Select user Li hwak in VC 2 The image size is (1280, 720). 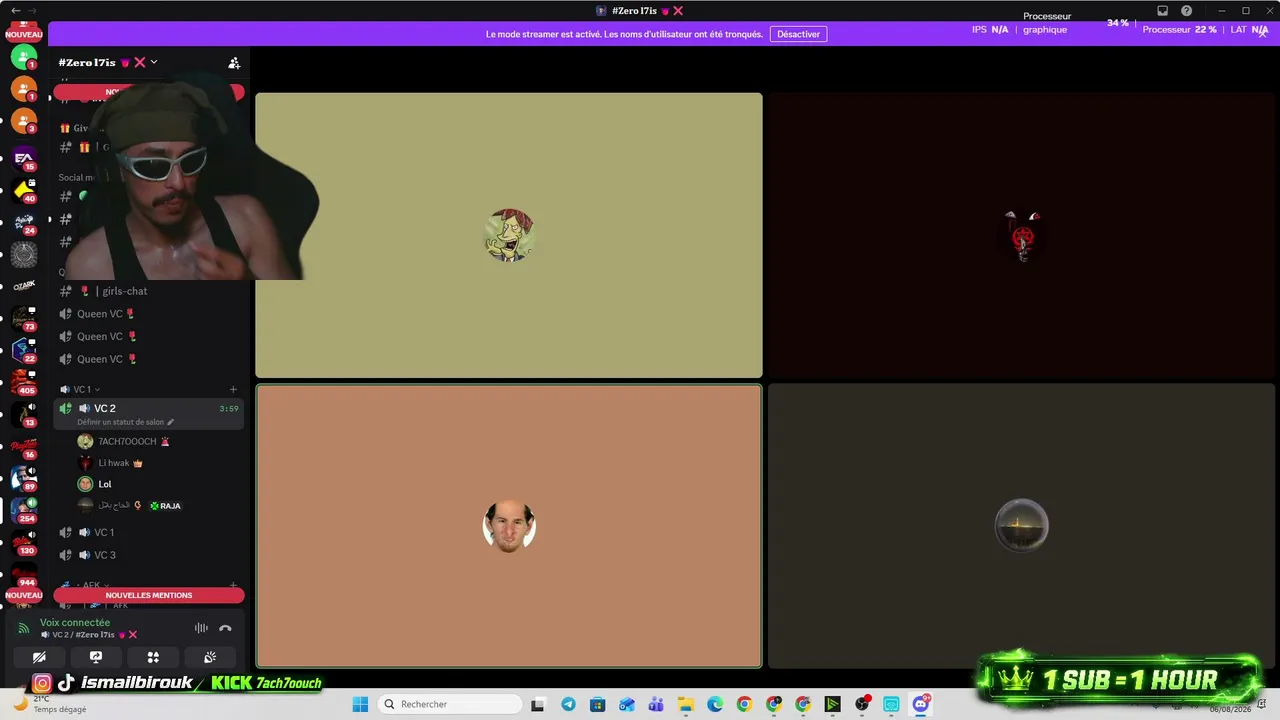[158, 463]
